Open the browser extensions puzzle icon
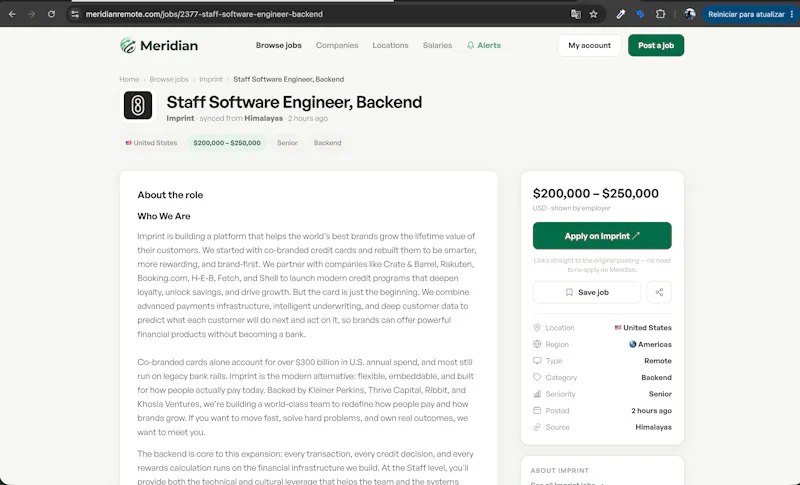The height and width of the screenshot is (485, 800). [x=660, y=14]
